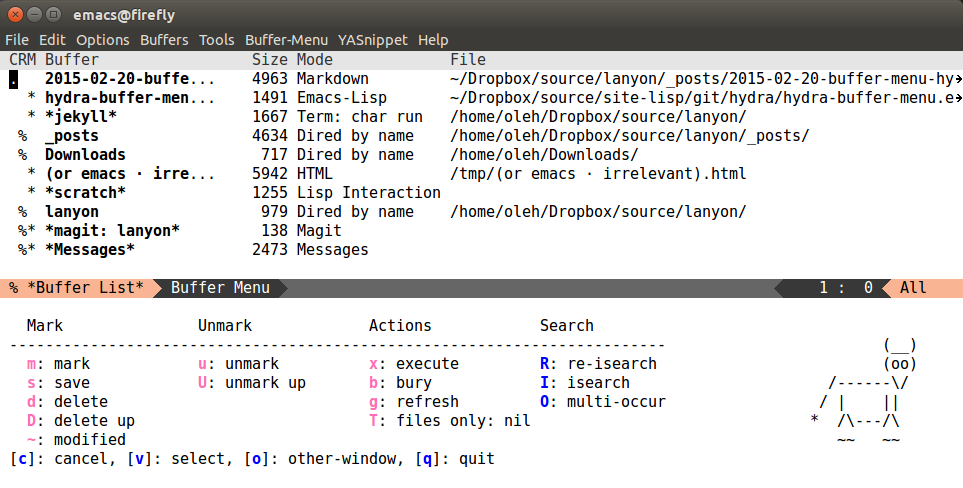Click Buffer Menu mode indicator in mode line
Screen dimensions: 963x488
pos(220,288)
